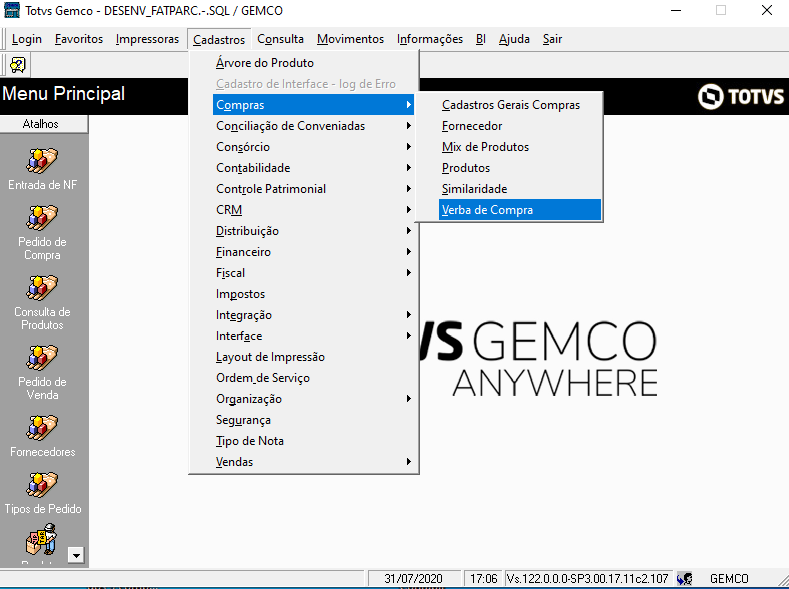This screenshot has height=589, width=789.
Task: Open the Impressoras menu
Action: tap(147, 39)
